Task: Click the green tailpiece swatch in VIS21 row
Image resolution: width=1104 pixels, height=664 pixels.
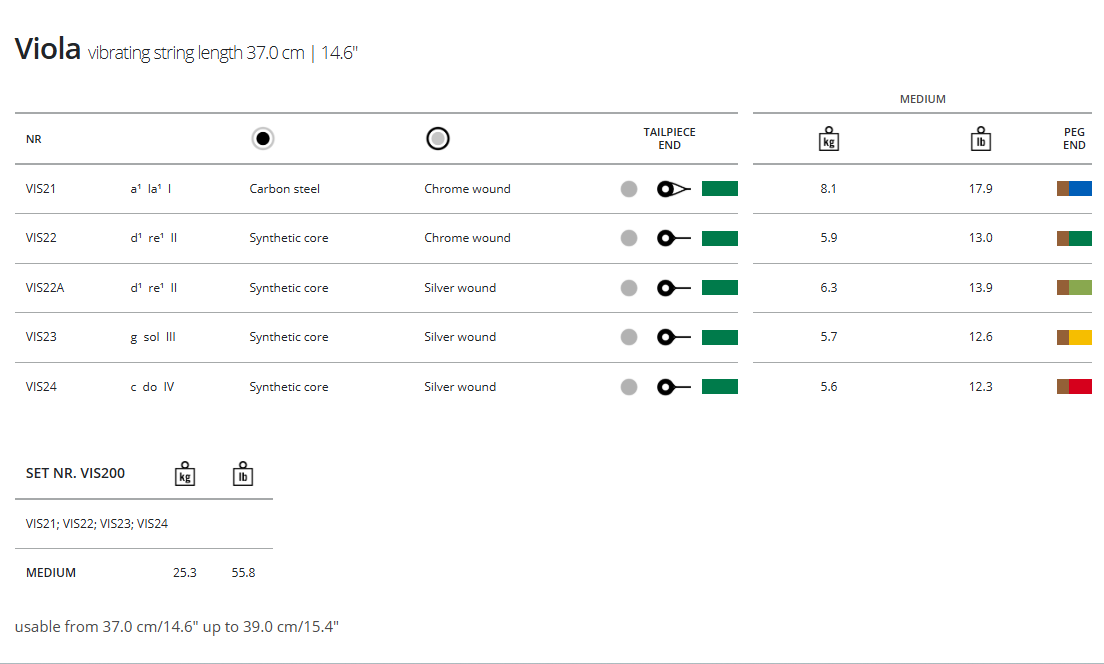Action: [x=720, y=189]
